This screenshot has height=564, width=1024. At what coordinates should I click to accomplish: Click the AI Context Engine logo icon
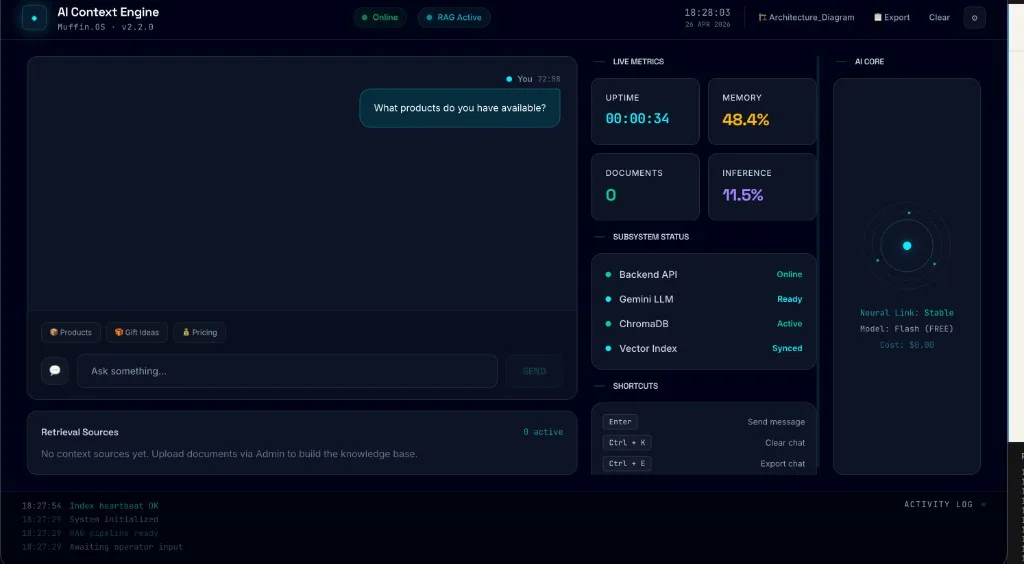(34, 18)
